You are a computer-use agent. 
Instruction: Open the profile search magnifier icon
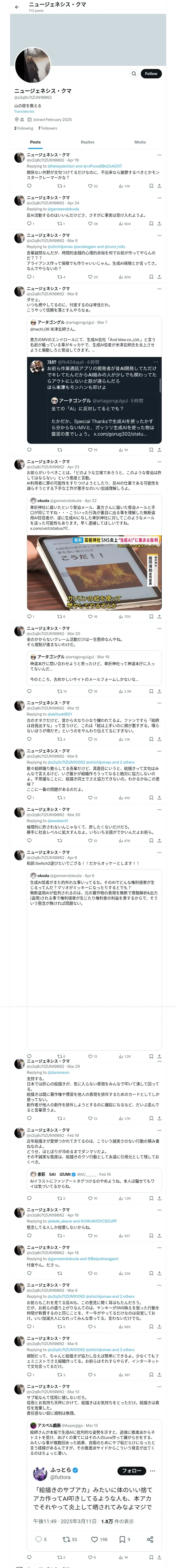134,74
